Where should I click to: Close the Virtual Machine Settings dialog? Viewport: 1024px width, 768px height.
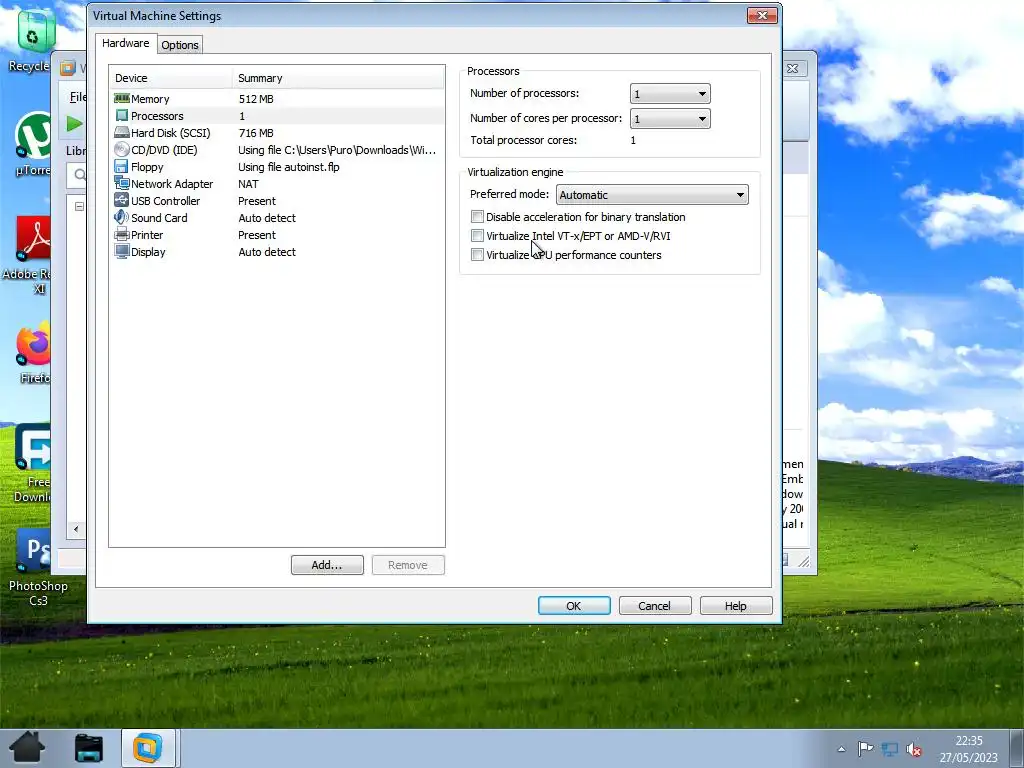click(762, 15)
